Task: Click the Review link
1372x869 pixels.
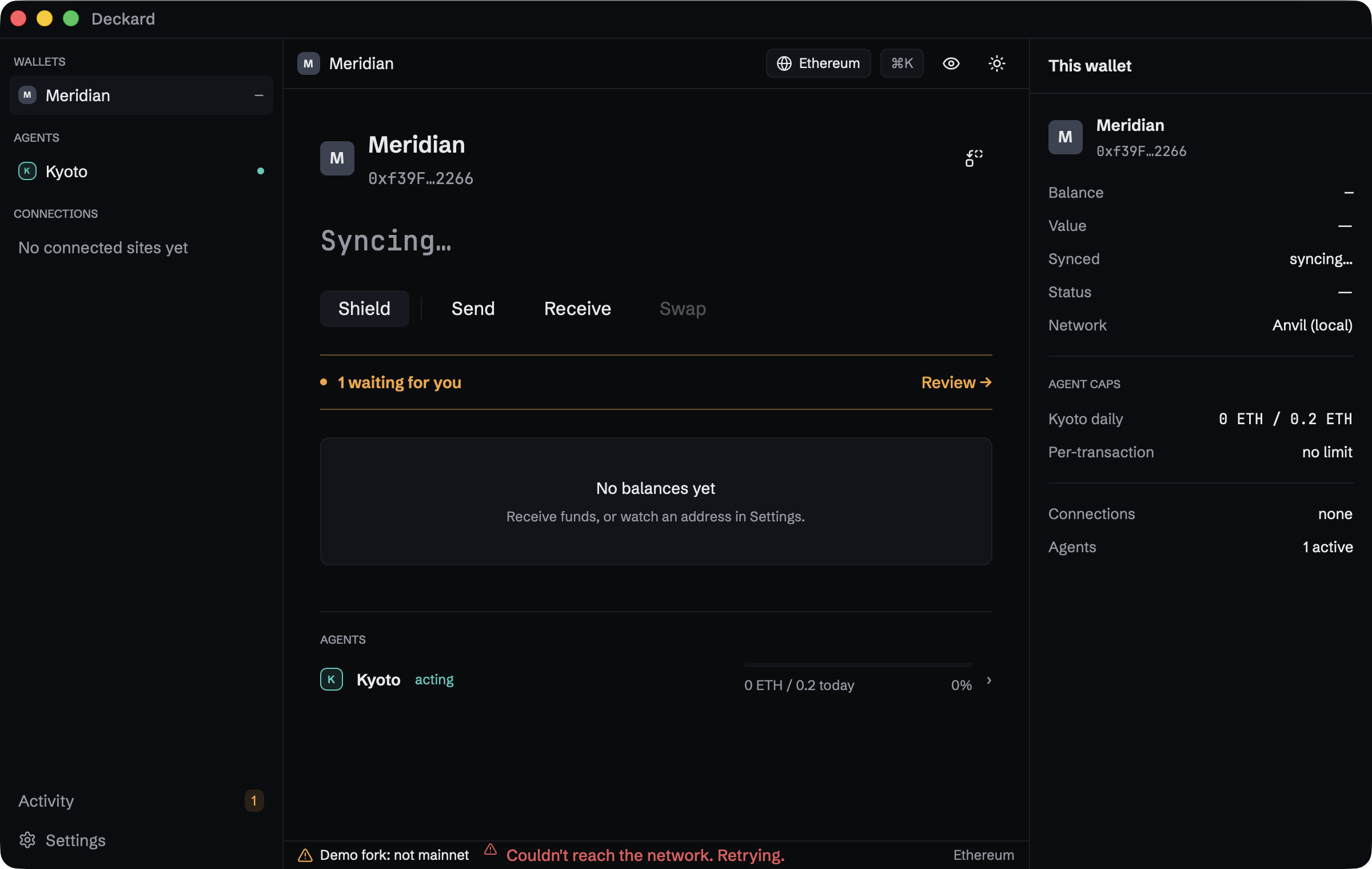Action: coord(956,382)
